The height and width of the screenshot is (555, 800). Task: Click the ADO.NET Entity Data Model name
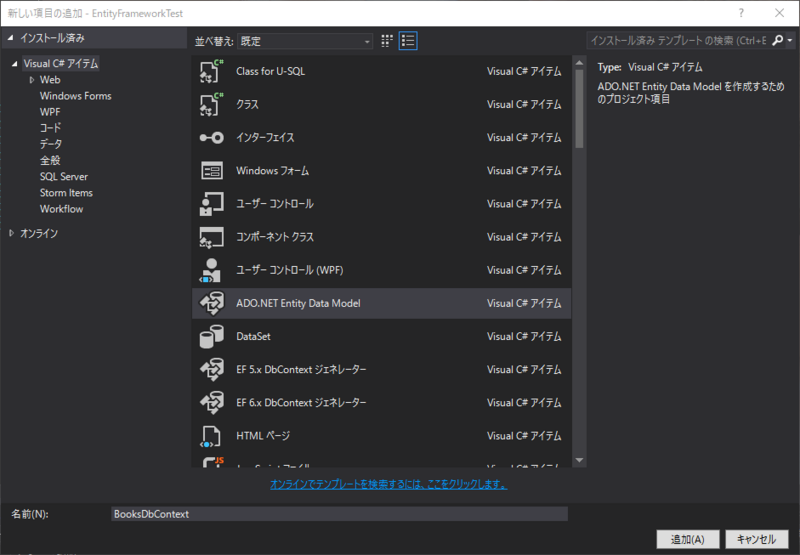(x=298, y=304)
